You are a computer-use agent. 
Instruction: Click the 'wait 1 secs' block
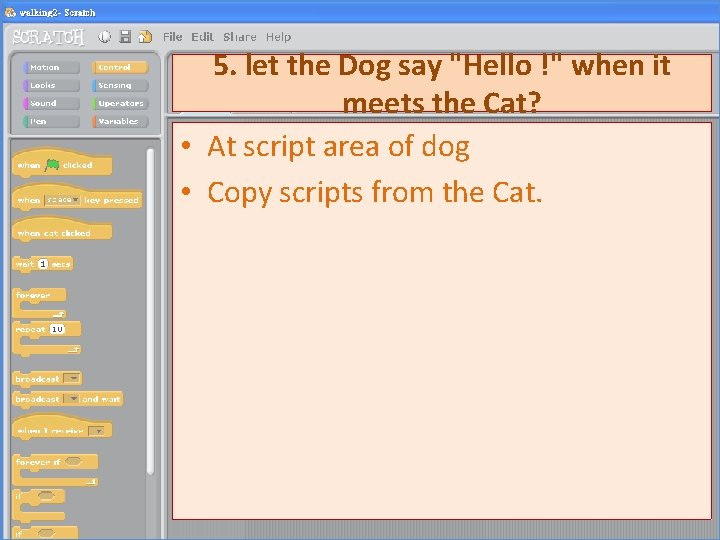[x=42, y=264]
